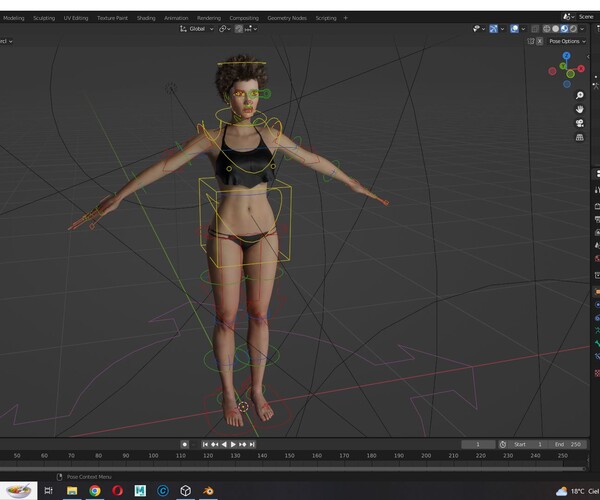The height and width of the screenshot is (500, 600).
Task: Open Windows Task View icon
Action: pos(49,490)
